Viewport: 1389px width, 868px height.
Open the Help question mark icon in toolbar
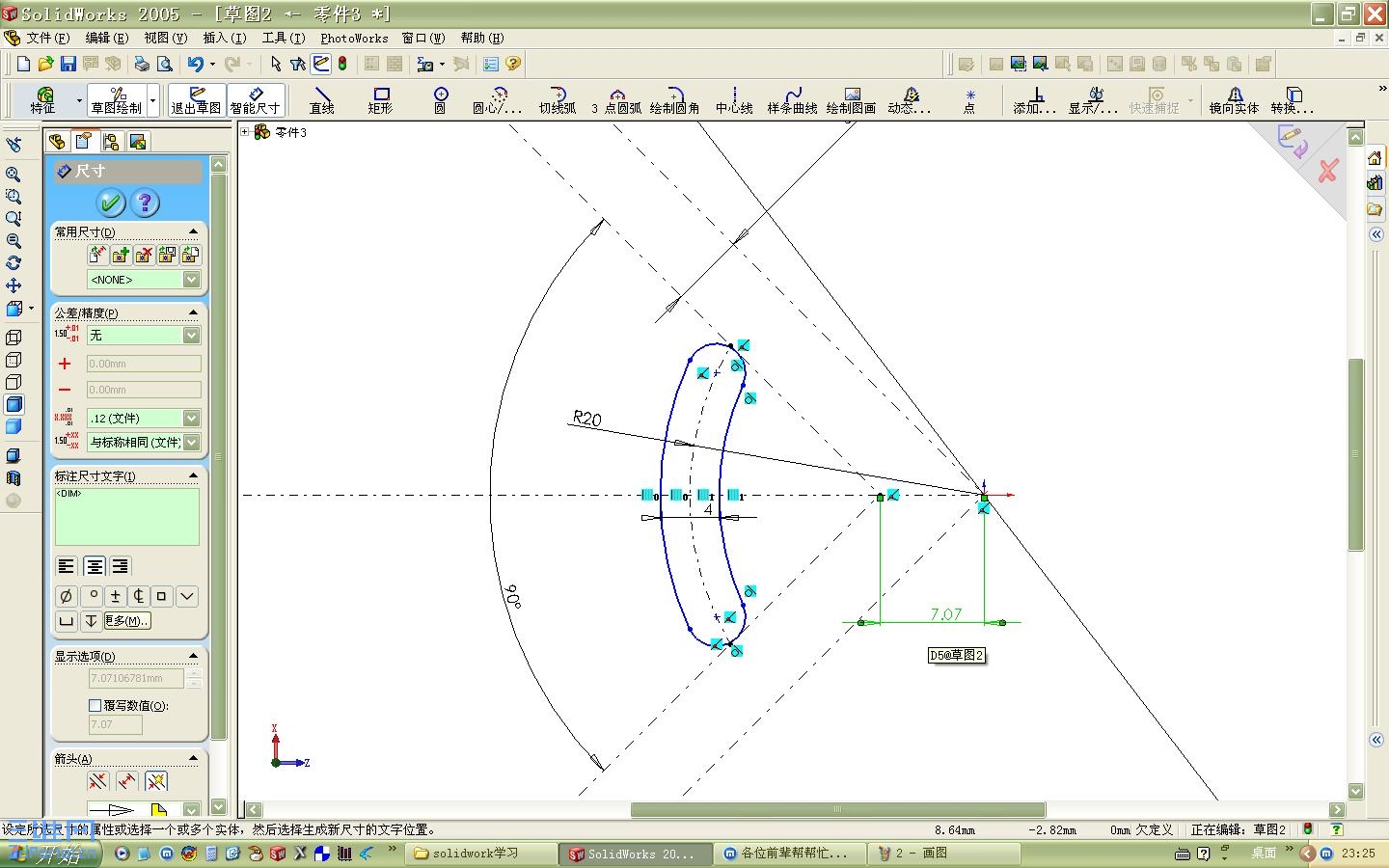coord(513,64)
